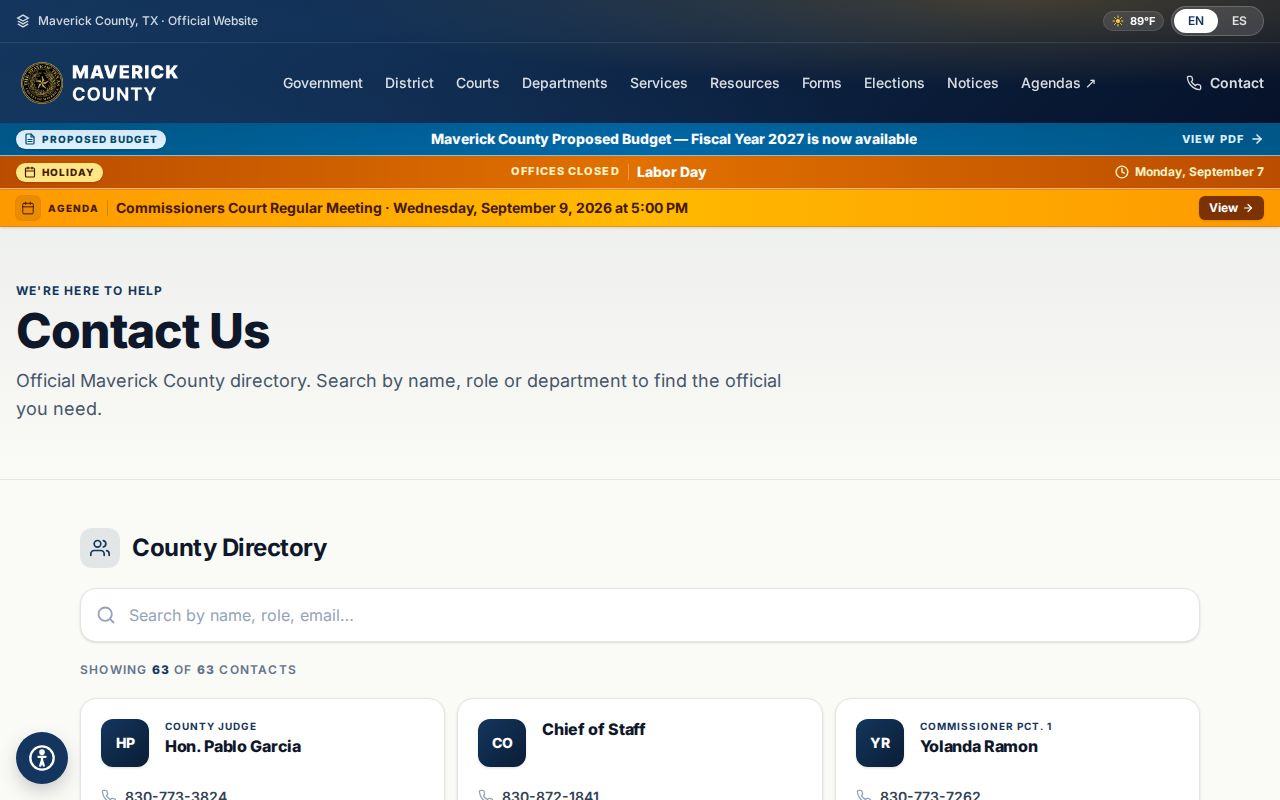Screen dimensions: 1280x800
Task: Click the View button for agenda meeting
Action: pyautogui.click(x=1231, y=208)
